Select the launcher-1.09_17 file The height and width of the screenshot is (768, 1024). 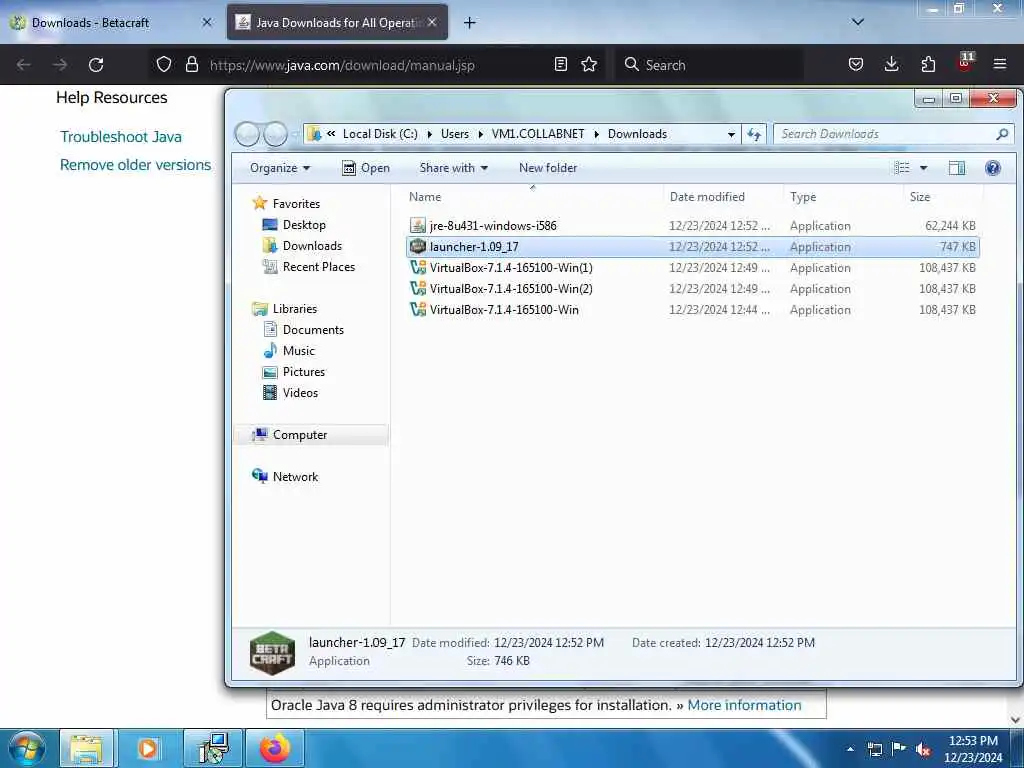(x=692, y=247)
